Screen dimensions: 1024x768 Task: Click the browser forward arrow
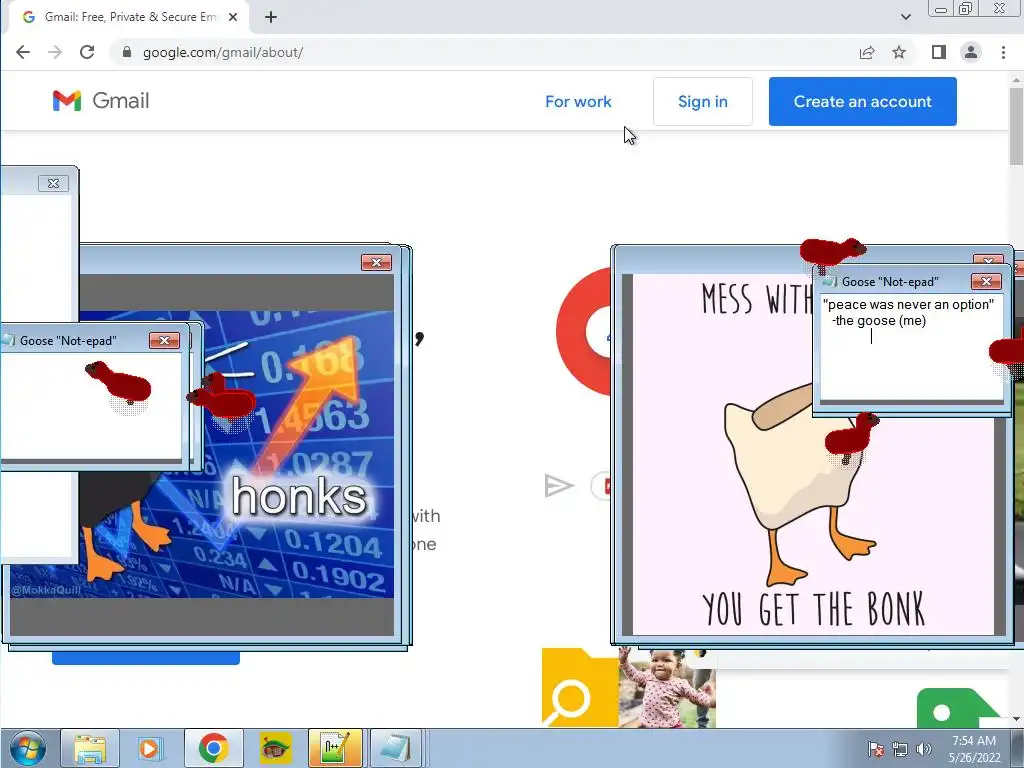[55, 52]
